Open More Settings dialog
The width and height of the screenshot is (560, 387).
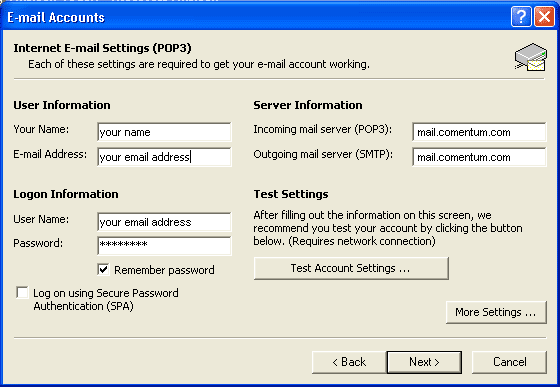point(496,312)
